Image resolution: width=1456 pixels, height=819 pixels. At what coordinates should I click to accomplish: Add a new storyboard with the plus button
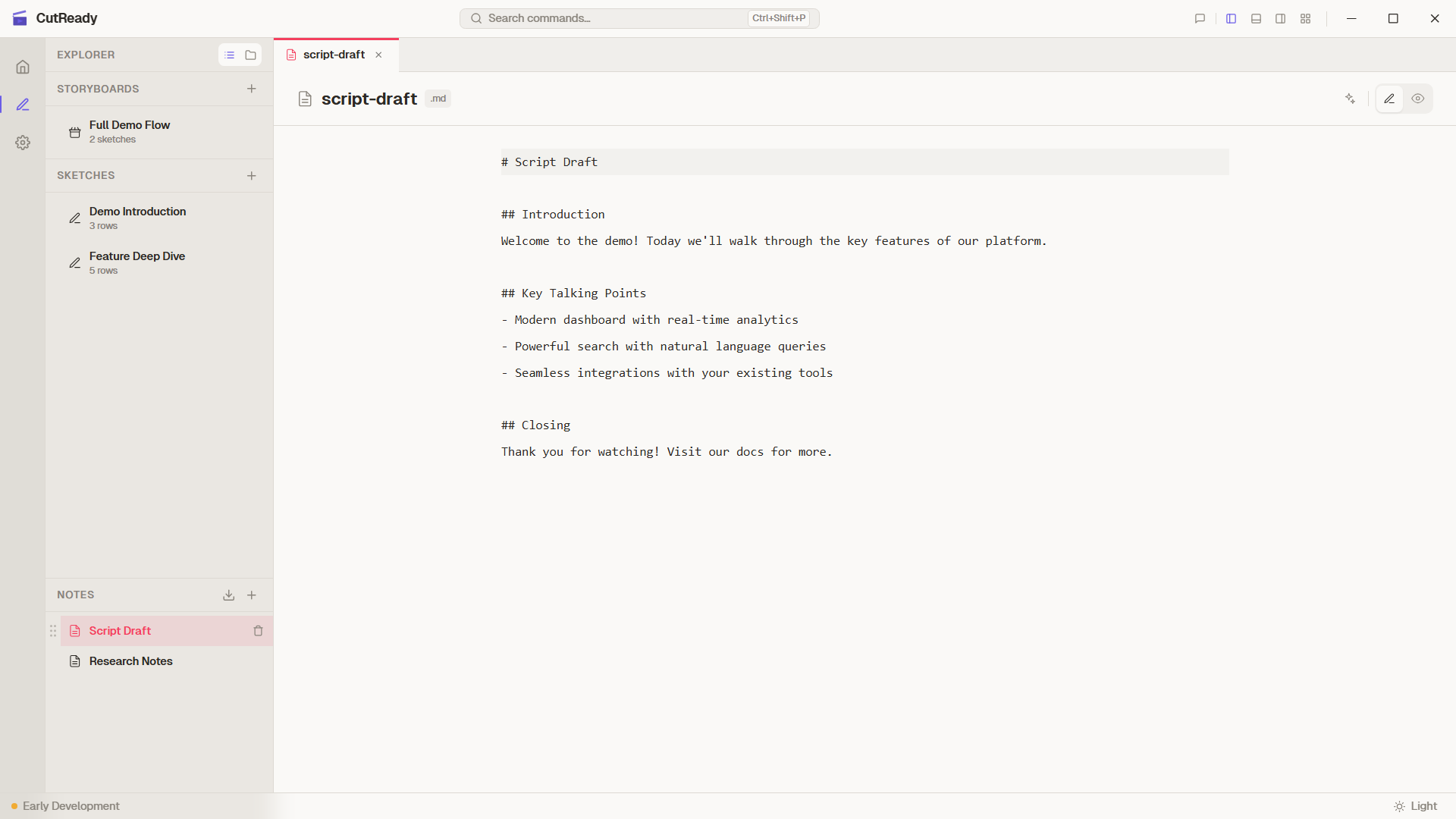pyautogui.click(x=251, y=88)
